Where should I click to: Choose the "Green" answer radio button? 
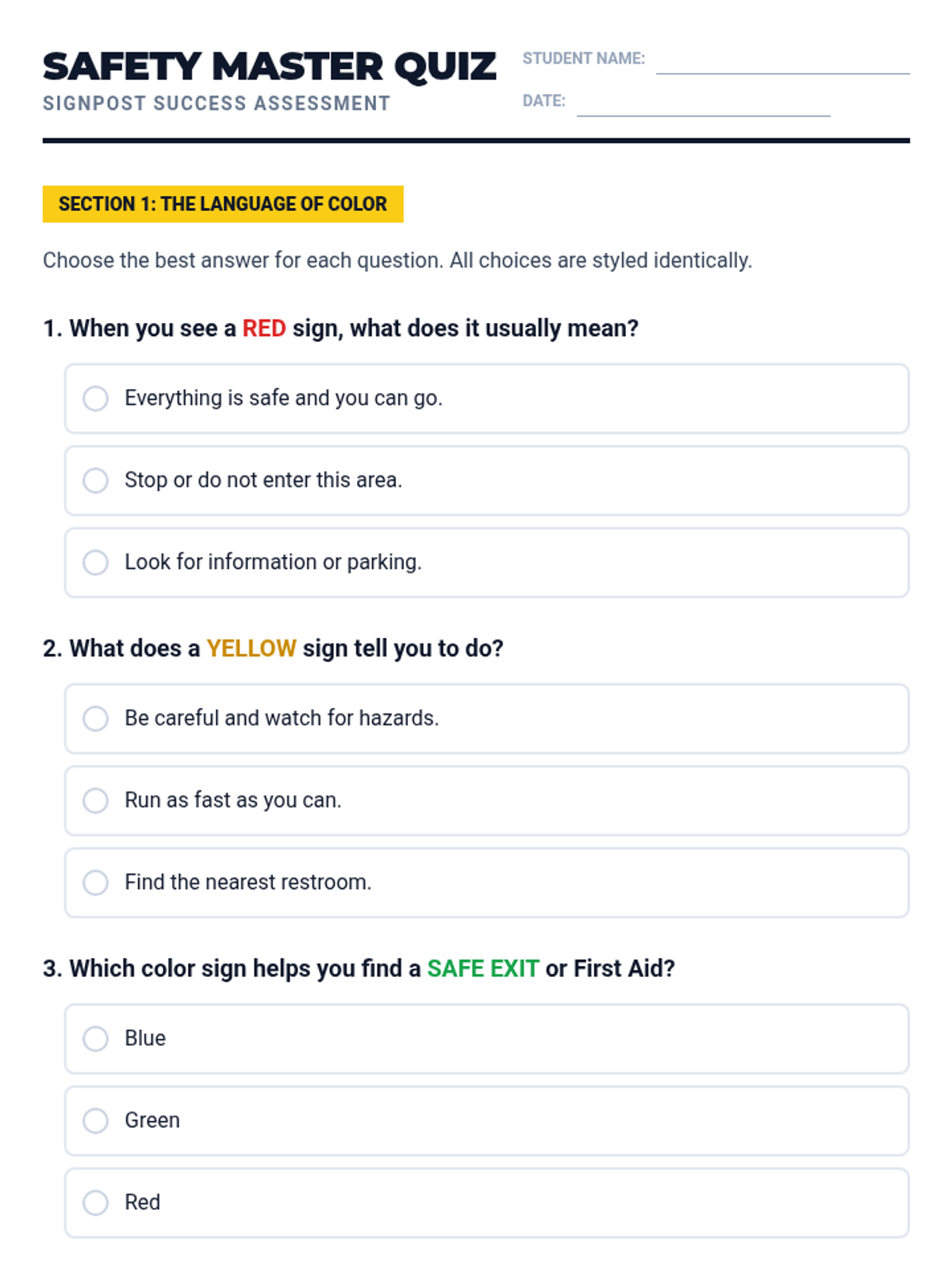[96, 1120]
